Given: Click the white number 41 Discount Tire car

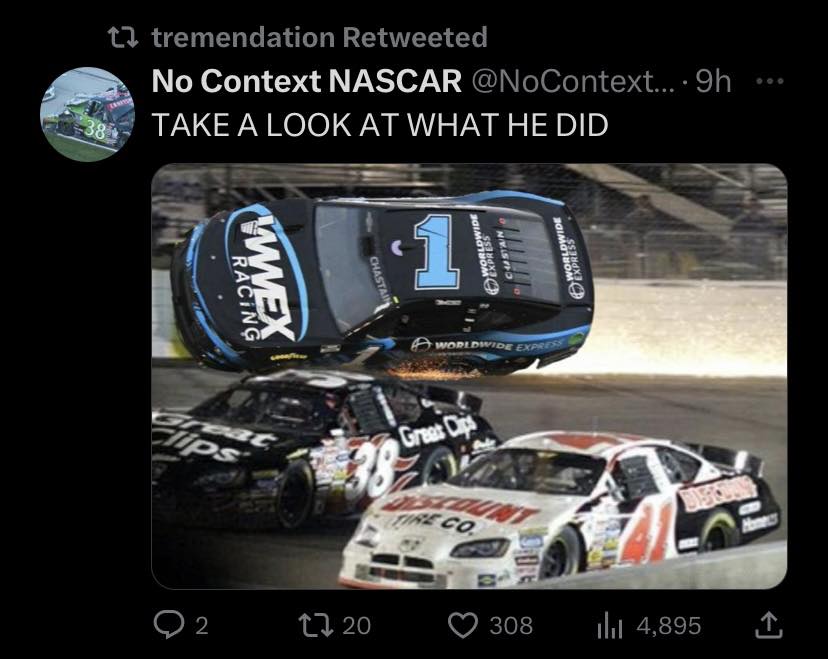Looking at the screenshot, I should pyautogui.click(x=560, y=510).
